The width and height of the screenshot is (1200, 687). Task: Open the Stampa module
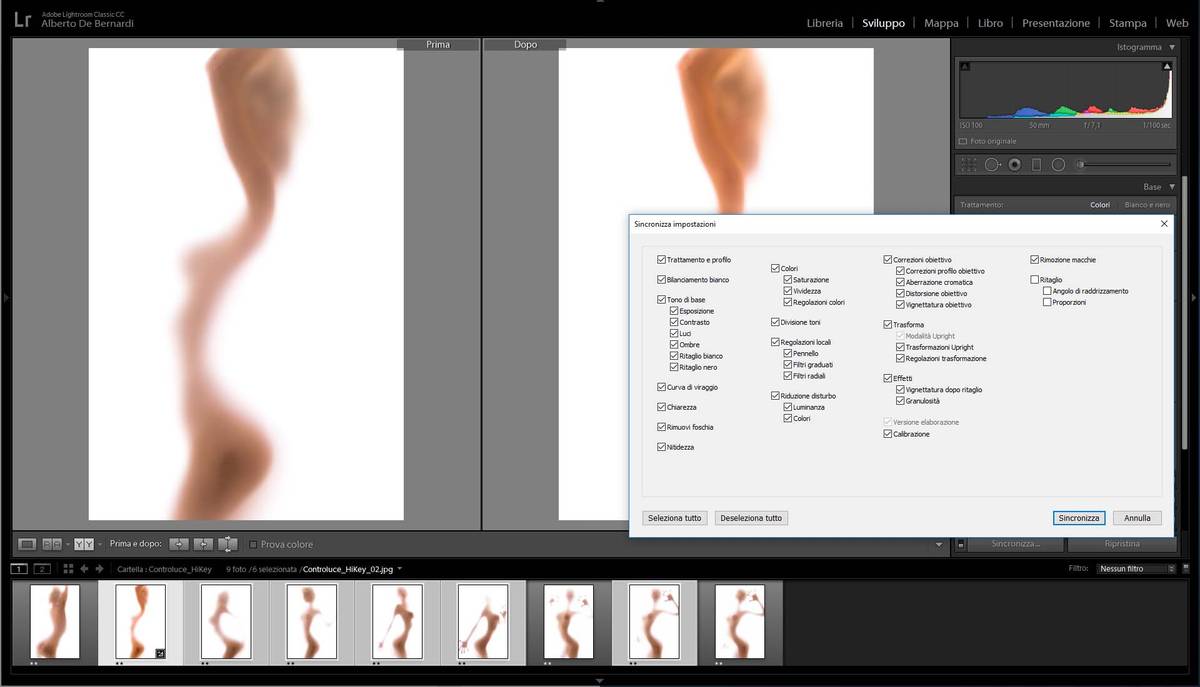click(x=1127, y=23)
